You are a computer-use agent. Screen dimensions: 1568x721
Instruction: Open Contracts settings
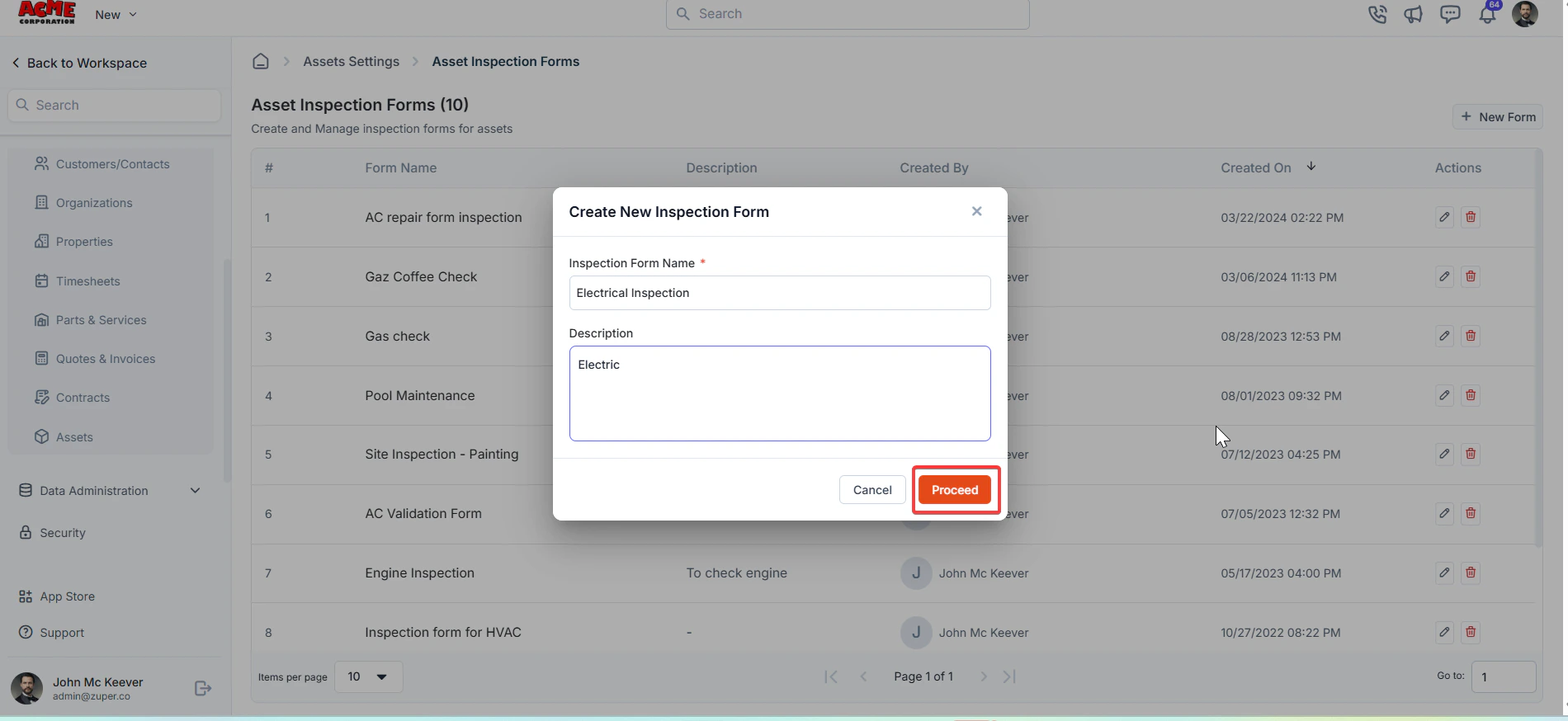point(73,398)
